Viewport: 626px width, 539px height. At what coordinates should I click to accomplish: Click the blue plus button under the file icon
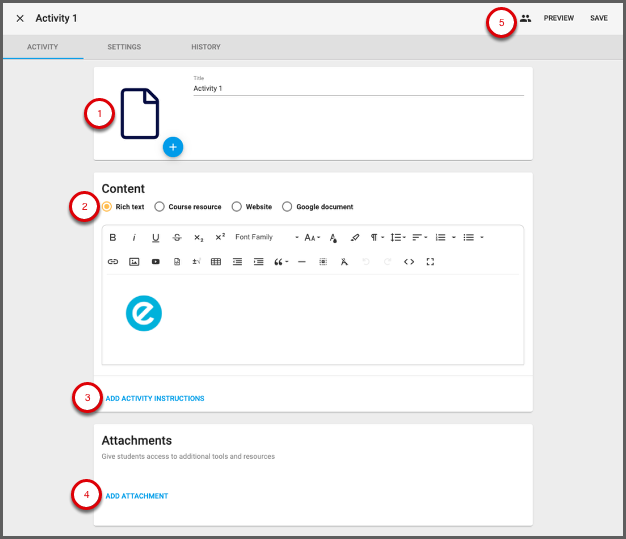tap(173, 147)
